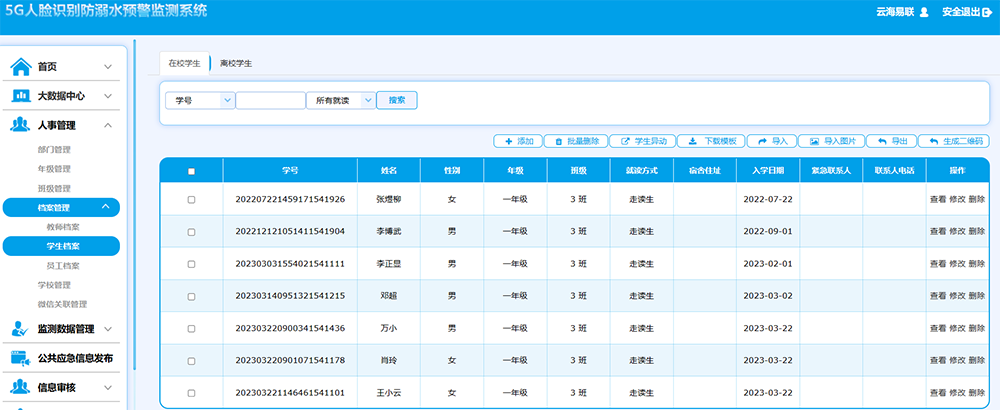
Task: Click the home icon in sidebar
Action: pyautogui.click(x=20, y=67)
